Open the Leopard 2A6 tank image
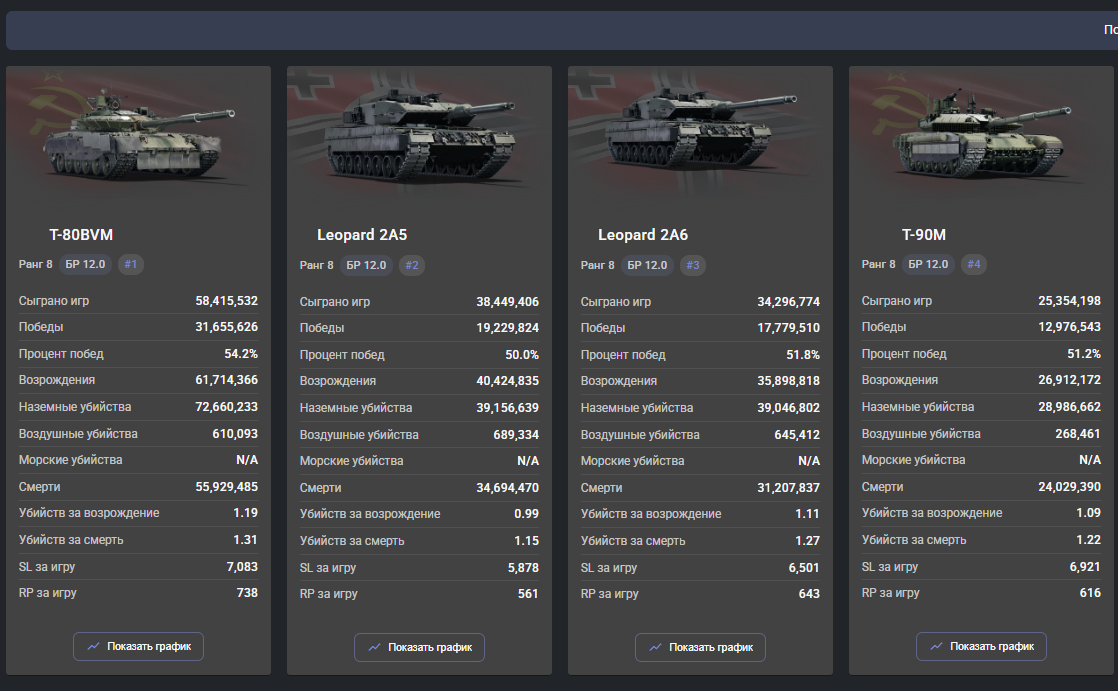1118x691 pixels. click(x=700, y=135)
